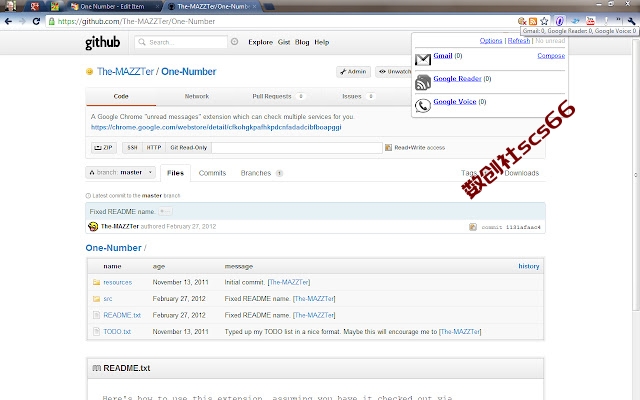
Task: Select the HTTP clone option
Action: [154, 147]
